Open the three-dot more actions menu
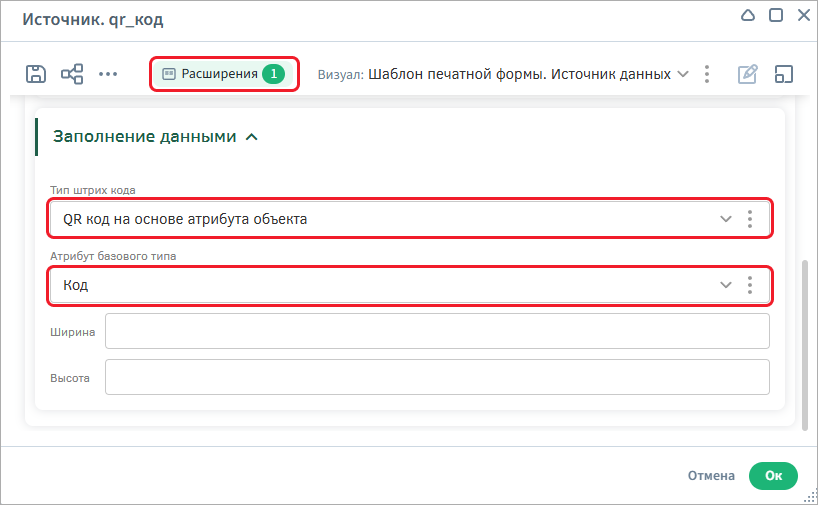The image size is (818, 505). (x=108, y=74)
